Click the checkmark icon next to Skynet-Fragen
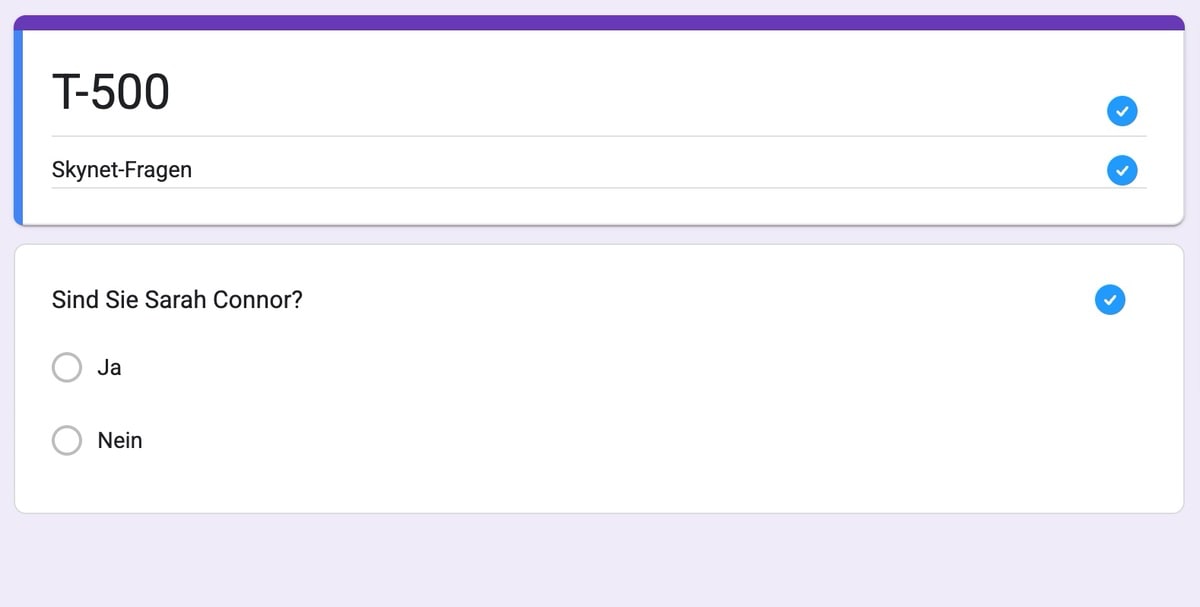Viewport: 1200px width, 607px height. pos(1122,171)
